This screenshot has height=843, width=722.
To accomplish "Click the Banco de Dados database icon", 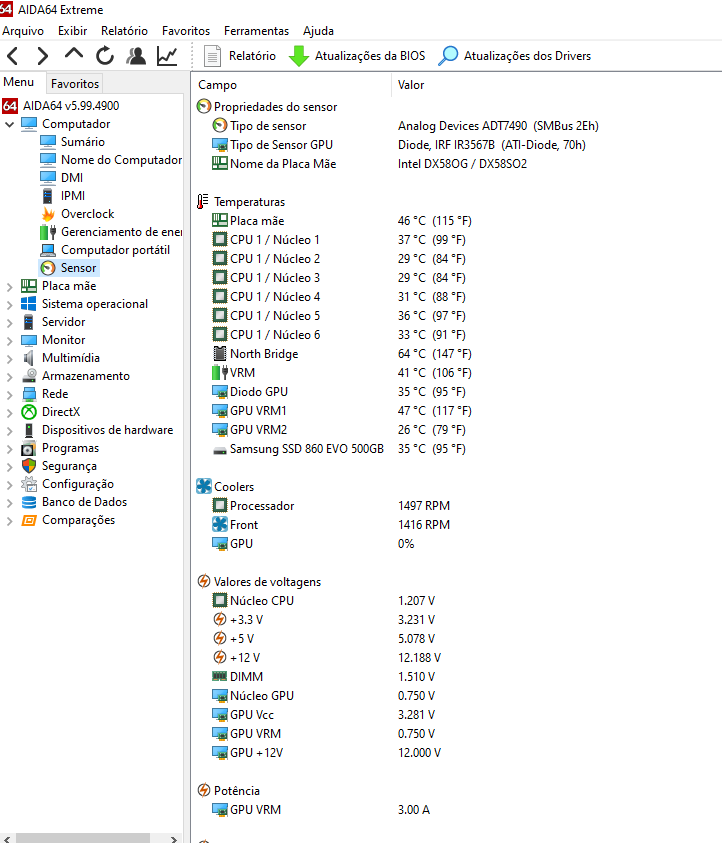I will 28,502.
